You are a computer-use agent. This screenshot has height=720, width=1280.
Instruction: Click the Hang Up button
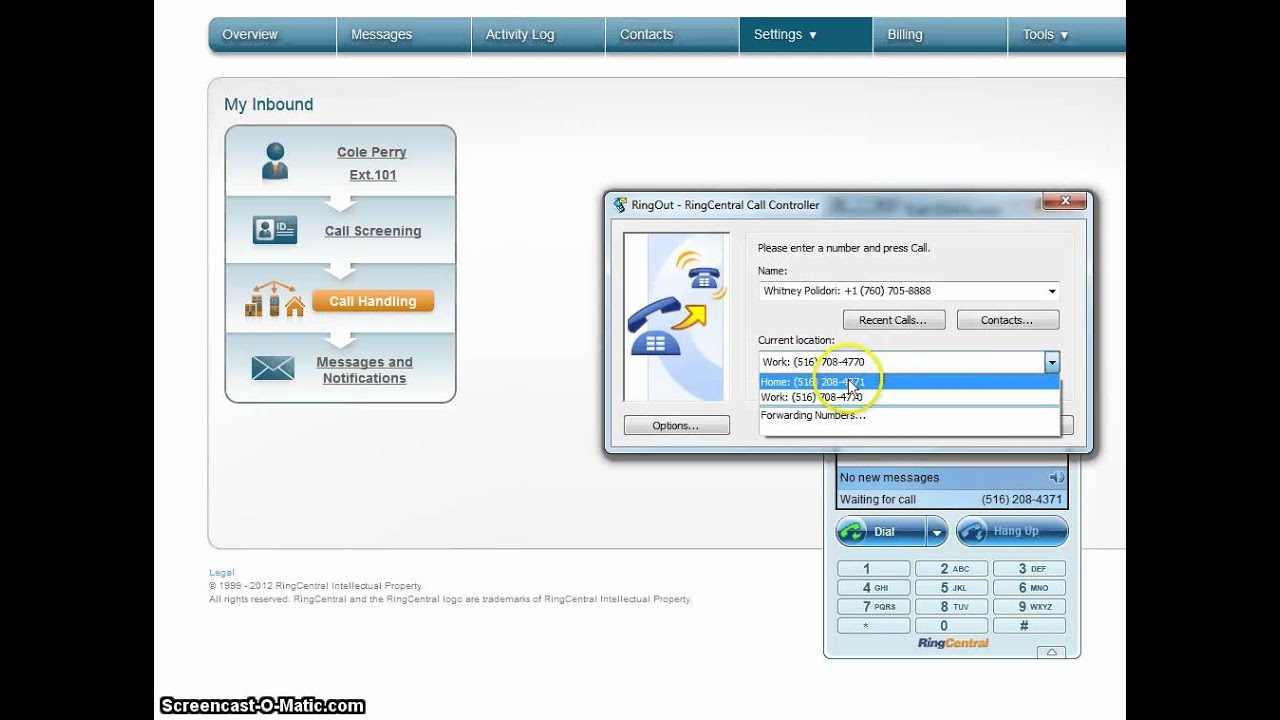coord(1012,531)
